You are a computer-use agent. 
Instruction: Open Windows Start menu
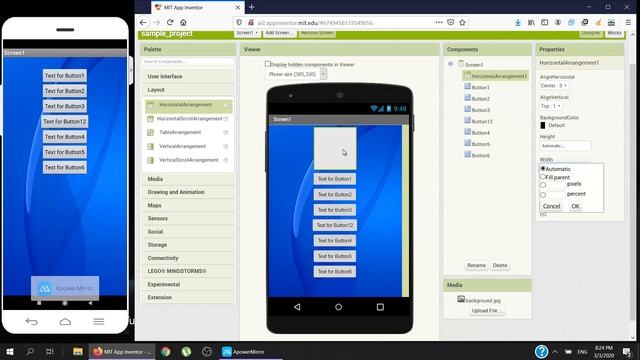[10, 351]
